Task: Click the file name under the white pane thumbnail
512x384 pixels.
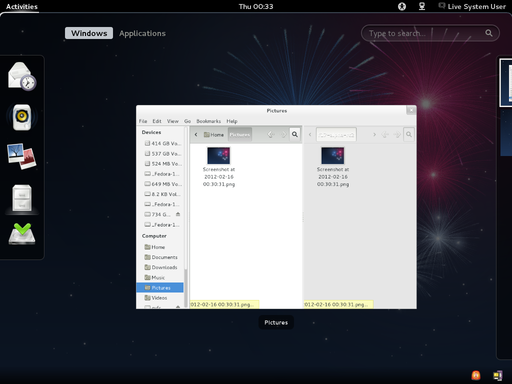Action: tap(219, 177)
